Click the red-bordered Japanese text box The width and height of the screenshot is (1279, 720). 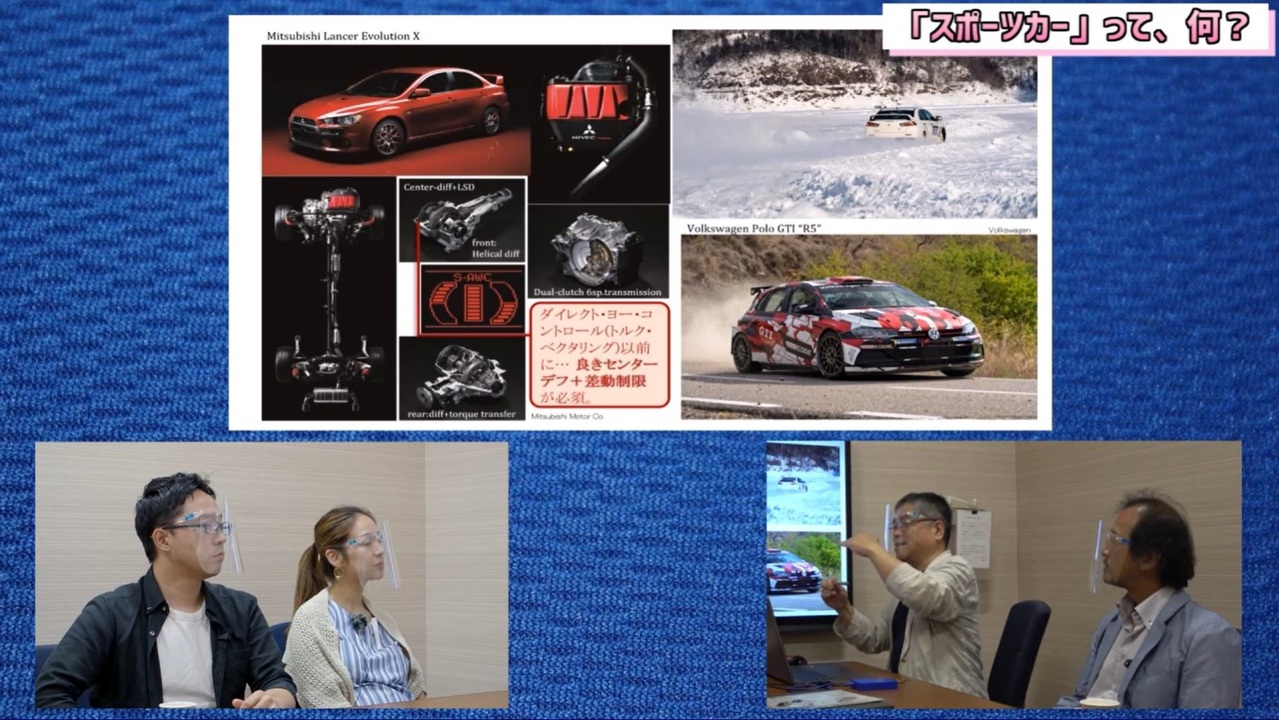tap(599, 354)
